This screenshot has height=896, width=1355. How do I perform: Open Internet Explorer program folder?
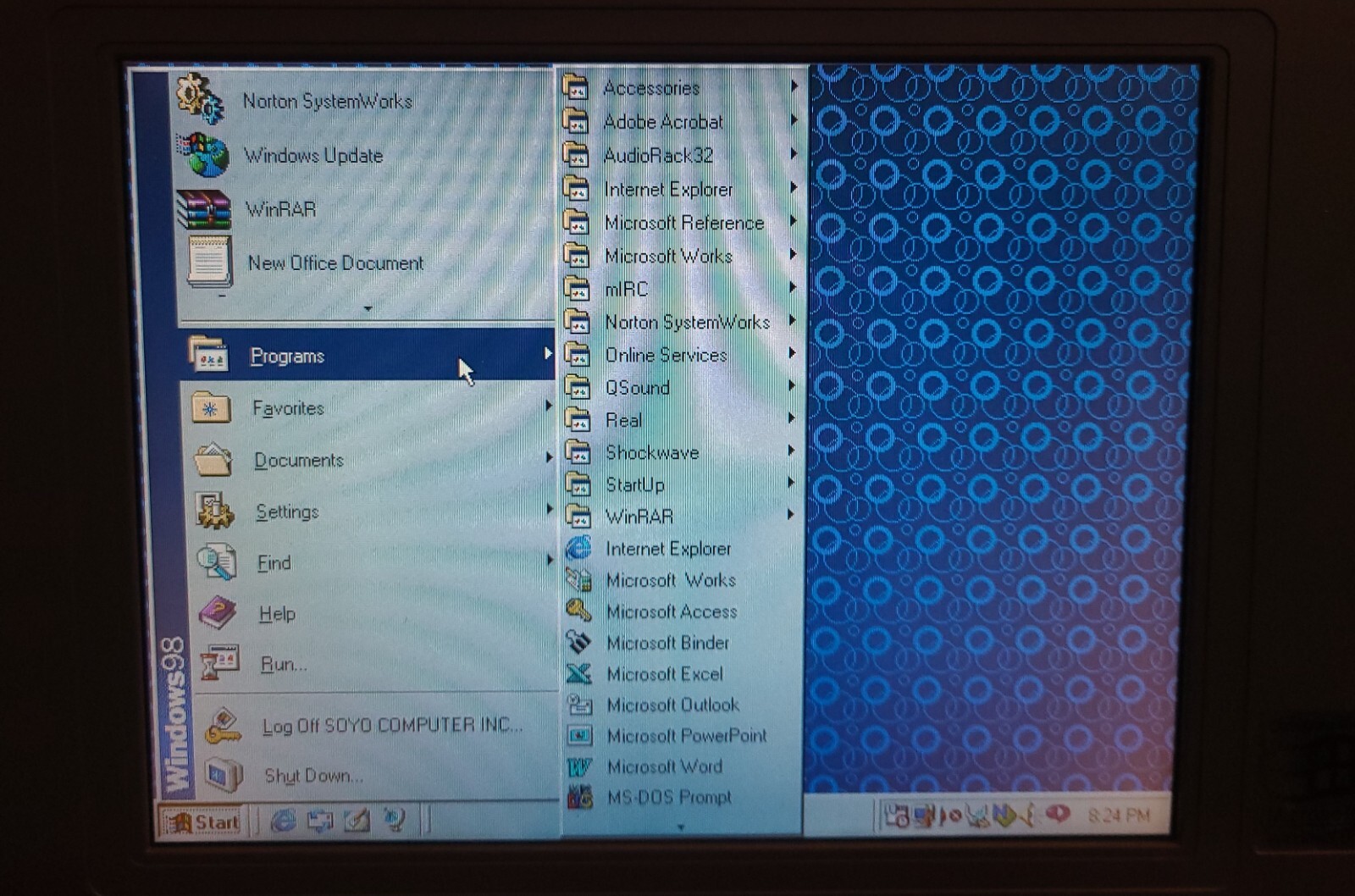pos(680,189)
